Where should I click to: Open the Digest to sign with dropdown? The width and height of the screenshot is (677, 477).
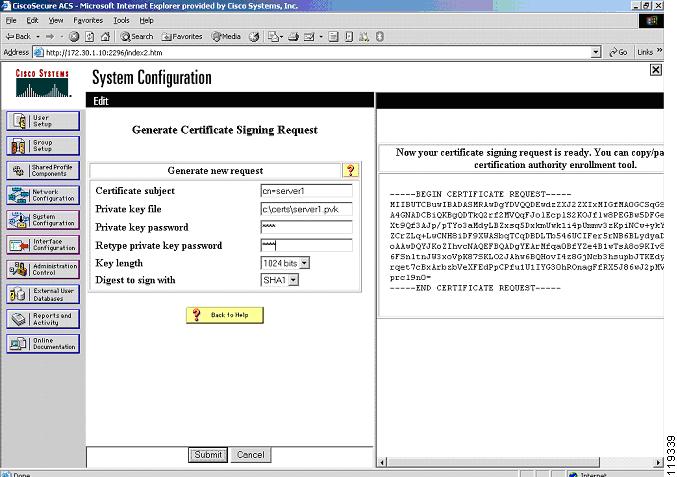[x=294, y=280]
